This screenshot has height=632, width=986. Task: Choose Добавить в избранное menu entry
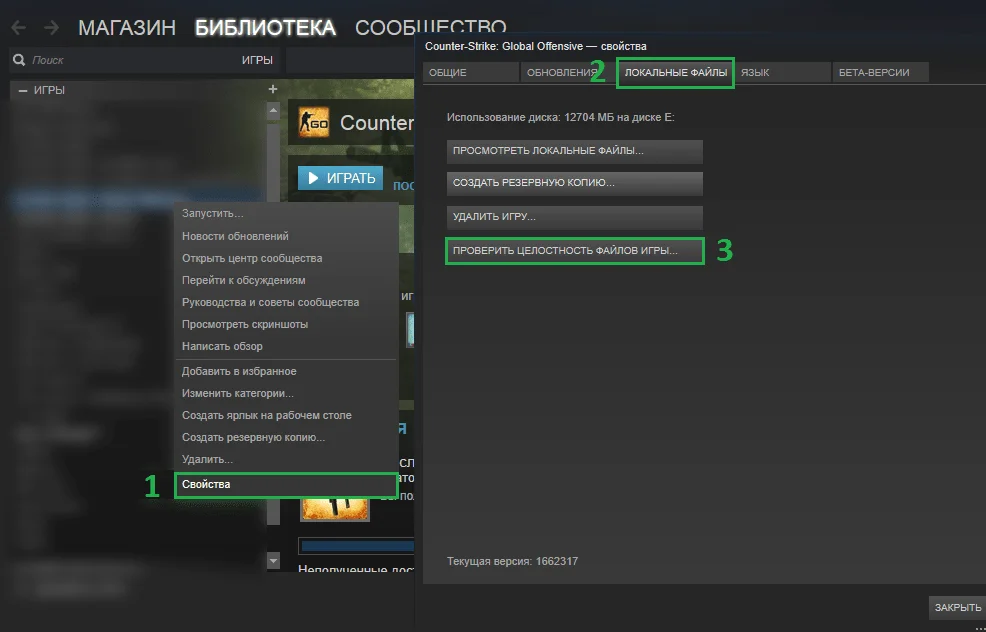(286, 372)
